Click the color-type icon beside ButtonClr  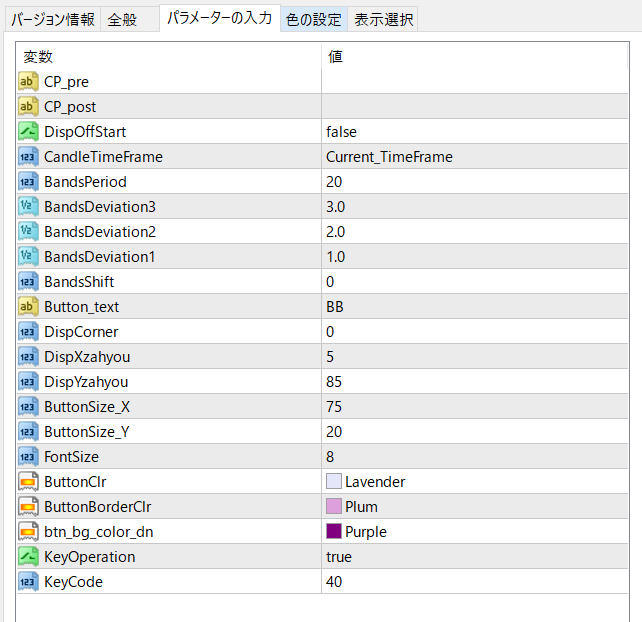tap(28, 482)
